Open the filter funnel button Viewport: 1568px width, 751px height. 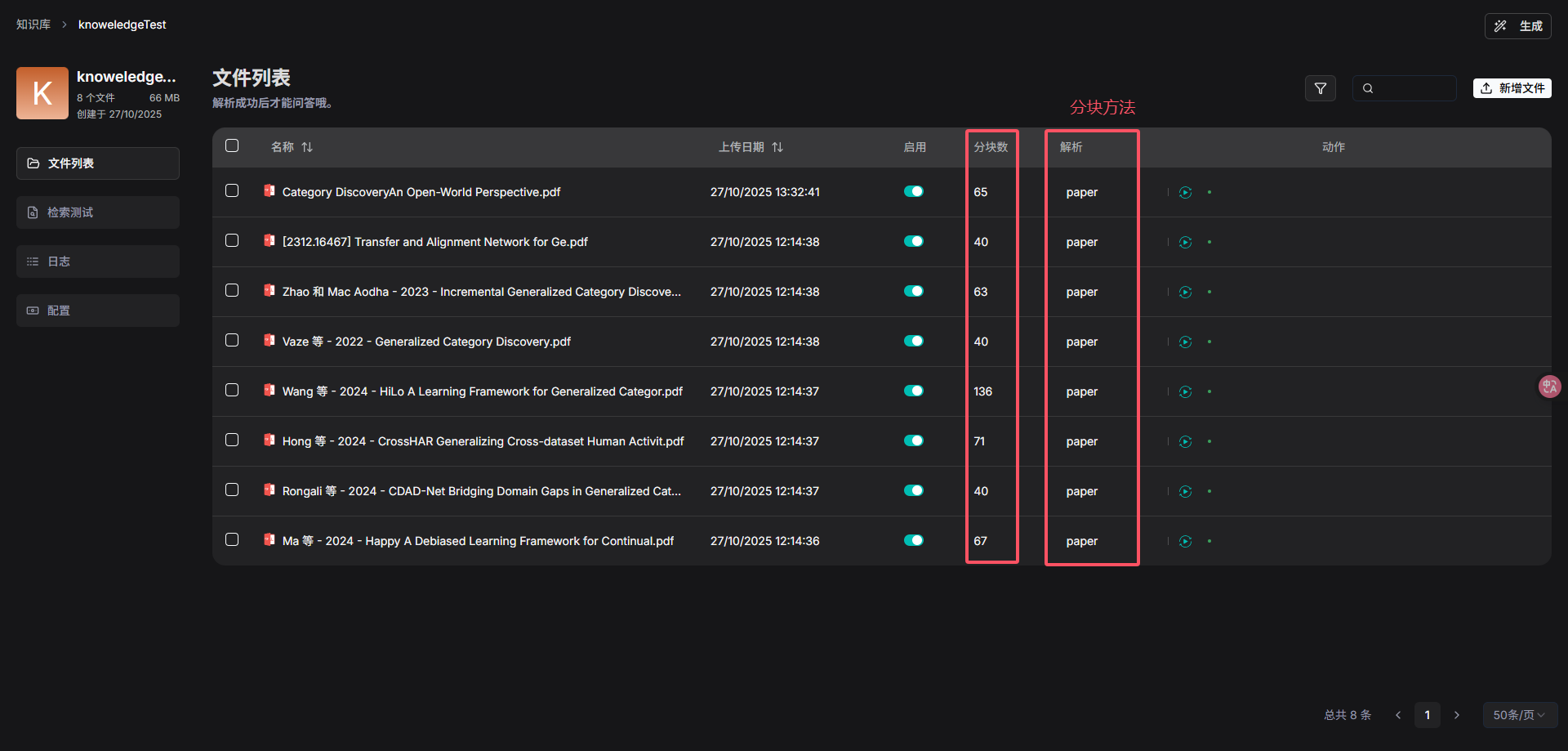1321,88
